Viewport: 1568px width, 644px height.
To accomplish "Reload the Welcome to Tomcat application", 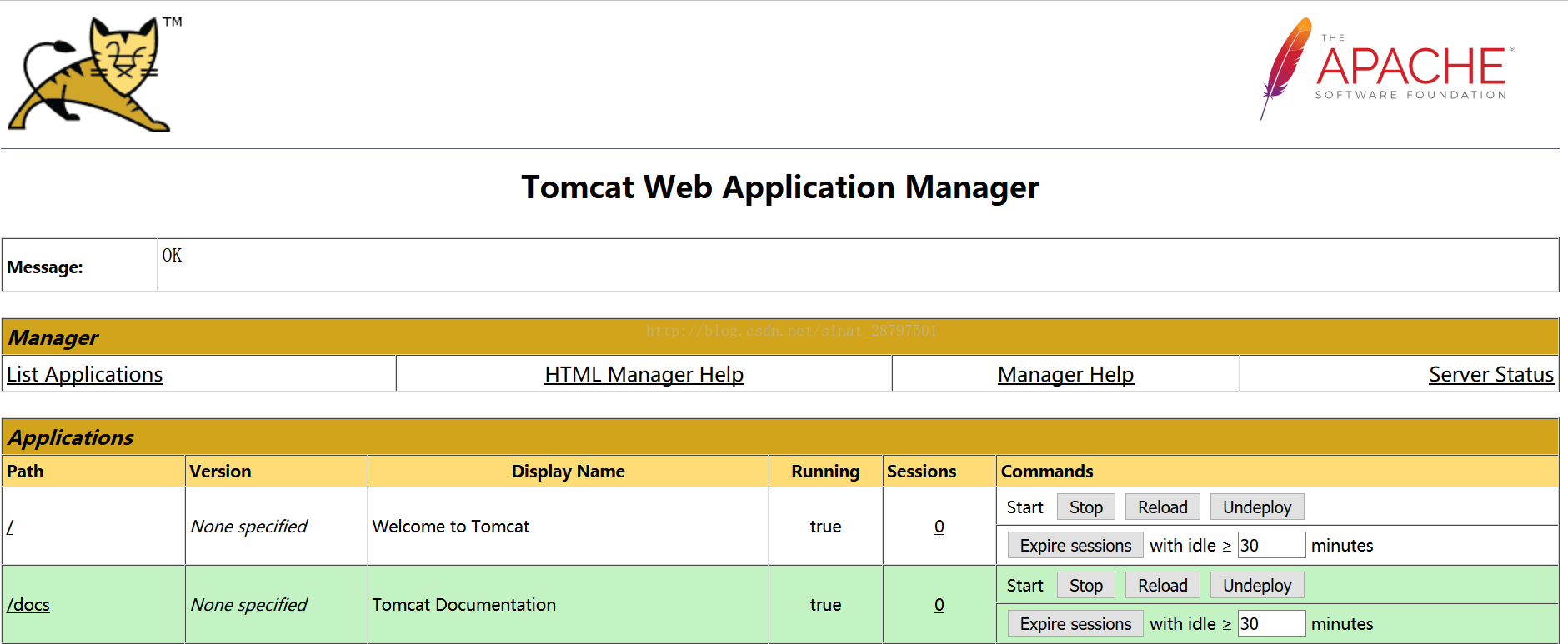I will pos(1163,507).
